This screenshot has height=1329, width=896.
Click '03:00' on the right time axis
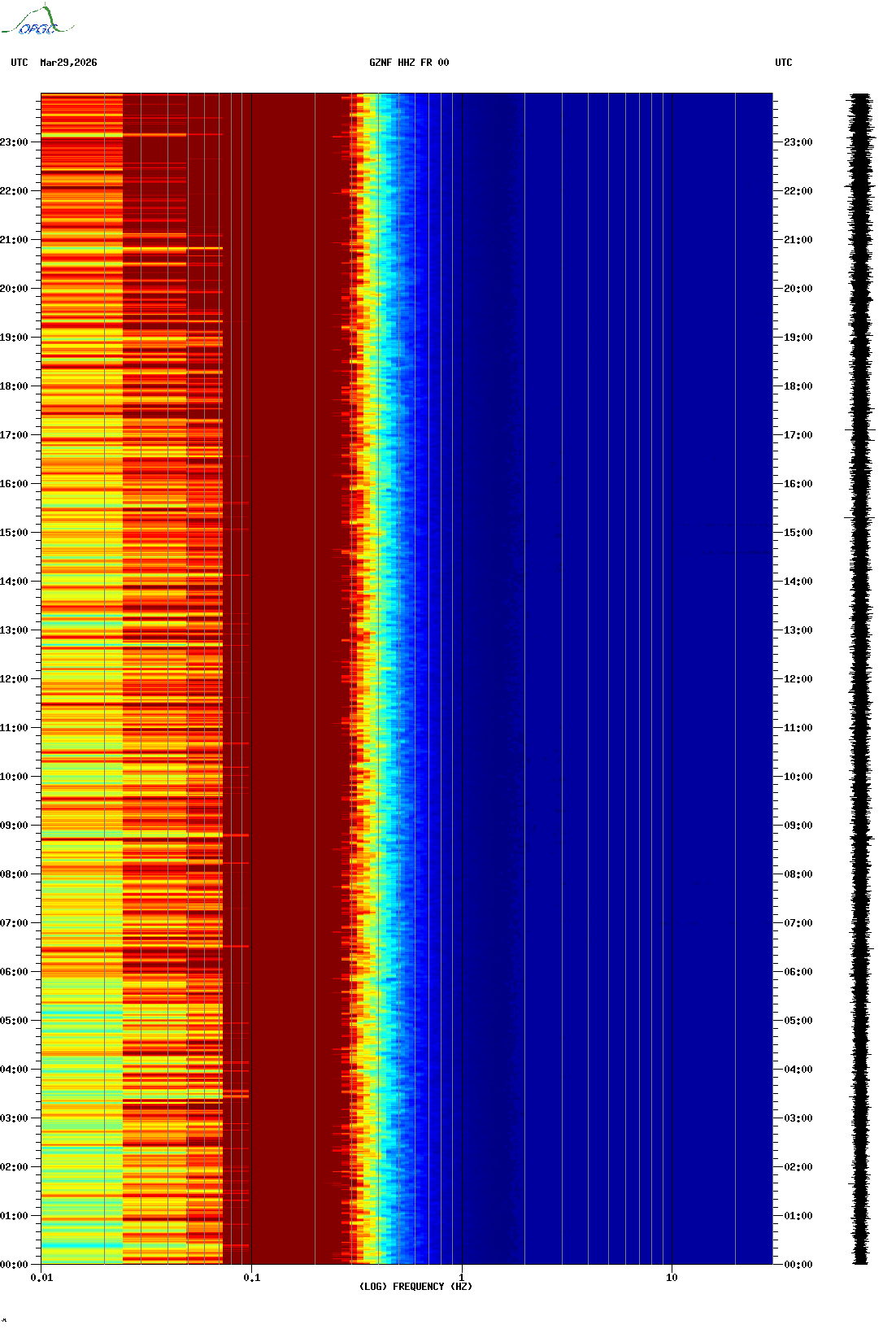pyautogui.click(x=798, y=1118)
